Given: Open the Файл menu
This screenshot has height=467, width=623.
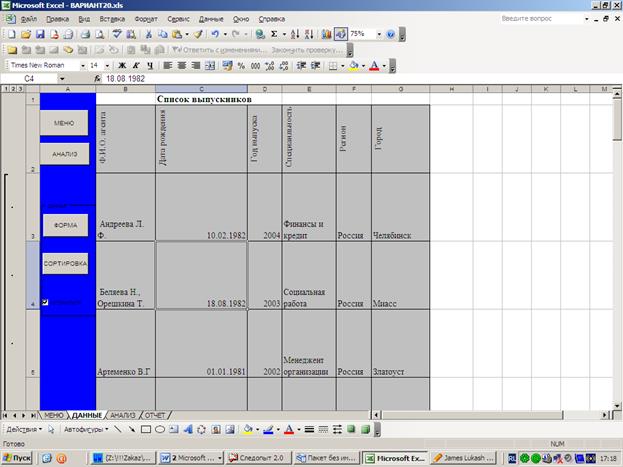Looking at the screenshot, I should point(29,19).
